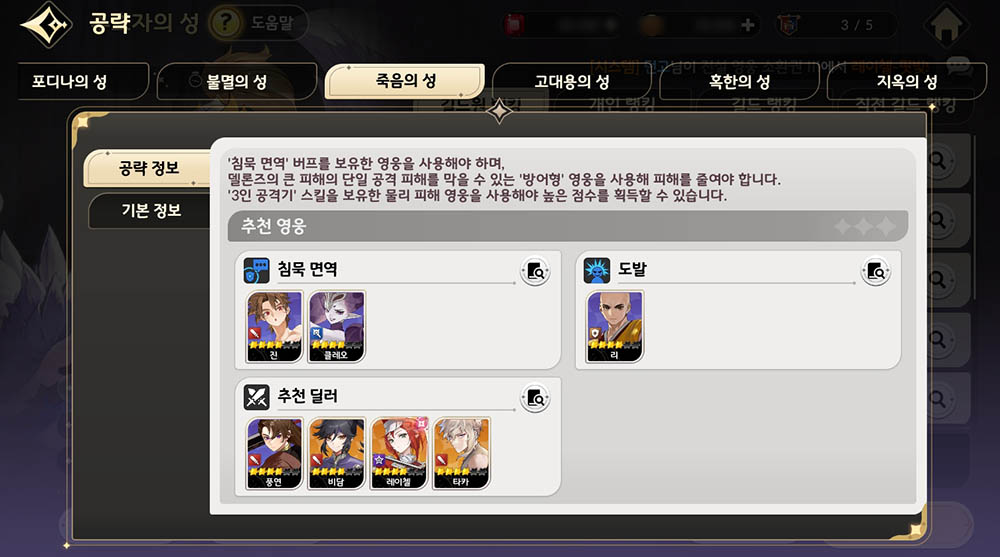Select the 기본 정보 side tab
The image size is (1000, 557).
151,211
